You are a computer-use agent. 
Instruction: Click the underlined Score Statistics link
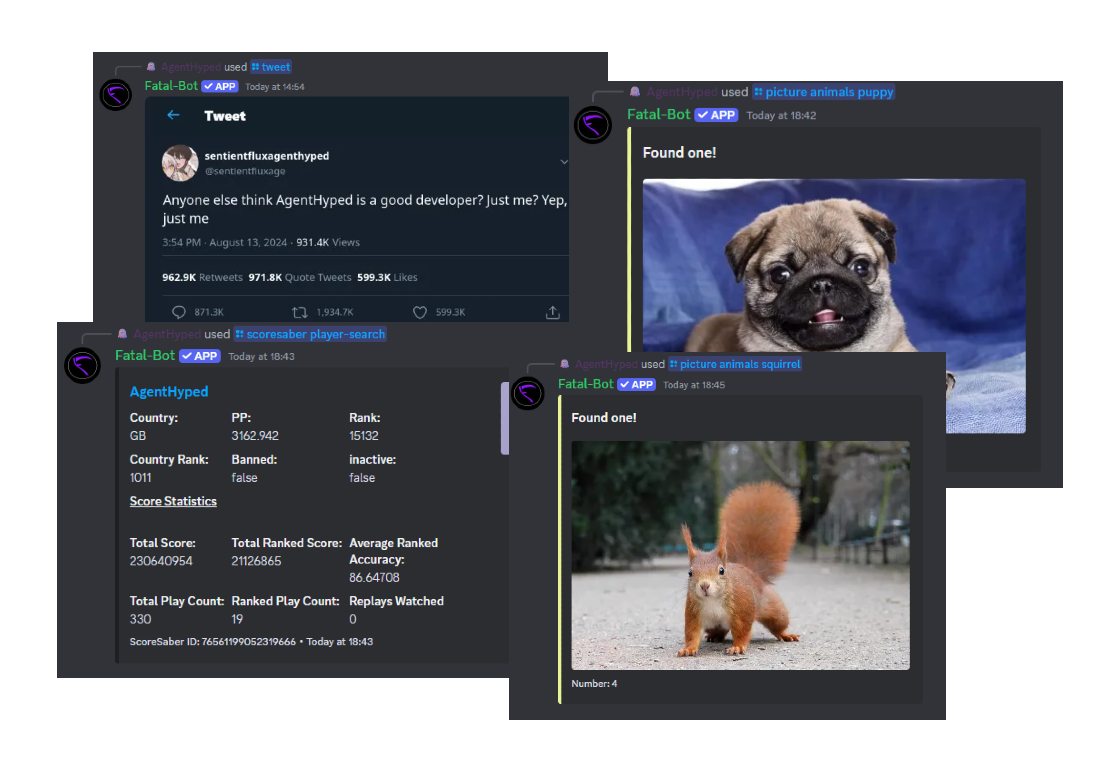coord(173,501)
